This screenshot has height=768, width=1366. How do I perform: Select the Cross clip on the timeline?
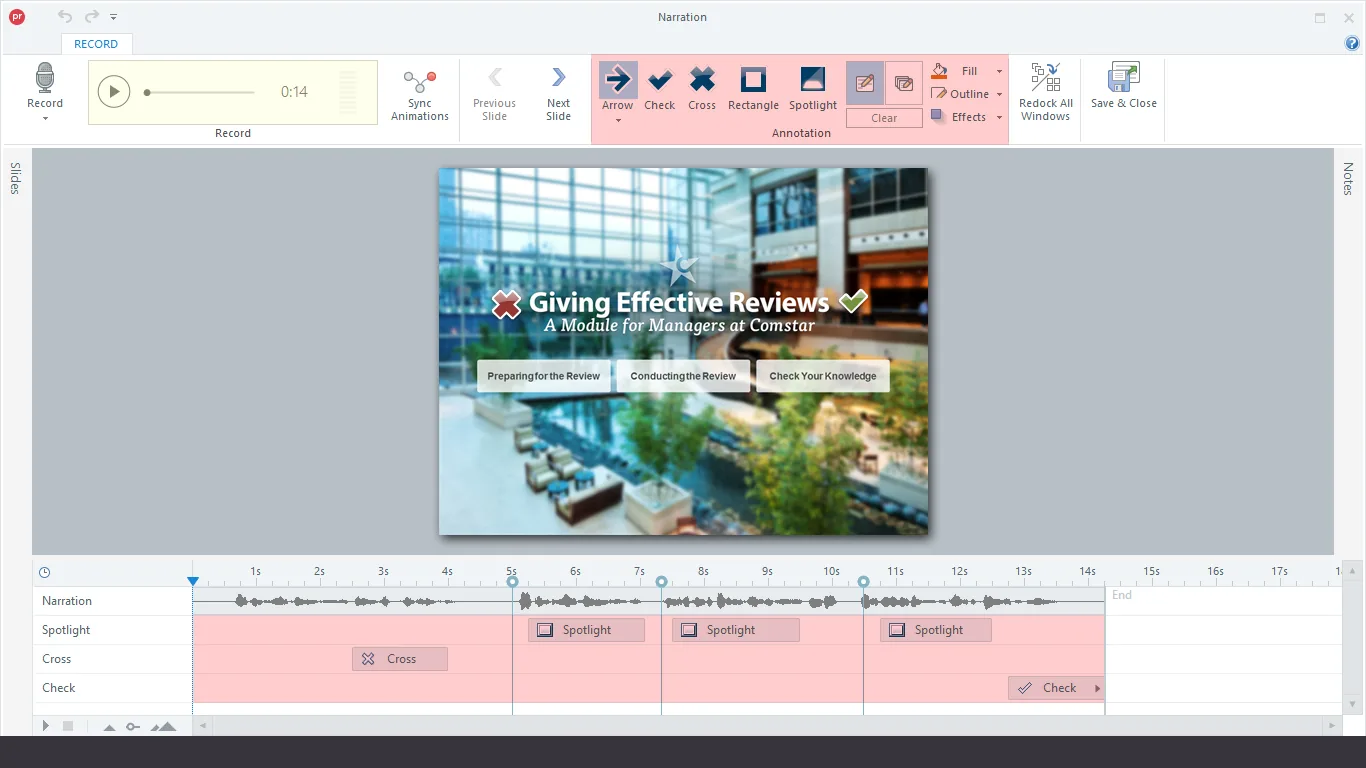pos(400,659)
